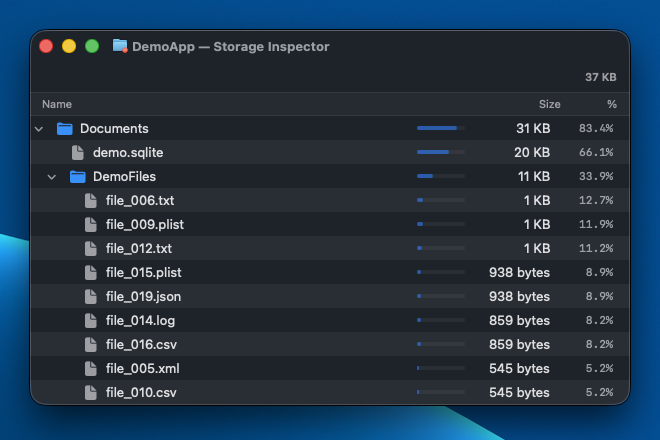
Task: Click the file_012.txt document icon
Action: [x=90, y=249]
